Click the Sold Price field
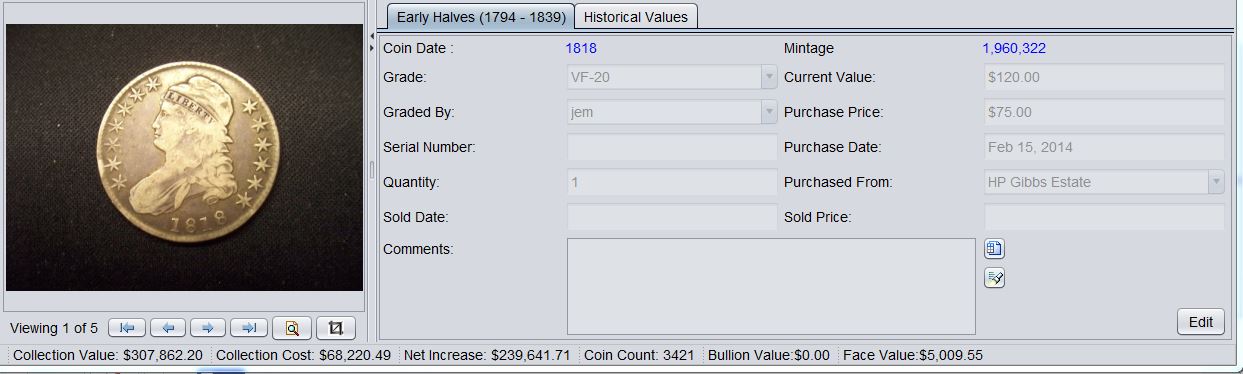The height and width of the screenshot is (374, 1243). (1105, 217)
